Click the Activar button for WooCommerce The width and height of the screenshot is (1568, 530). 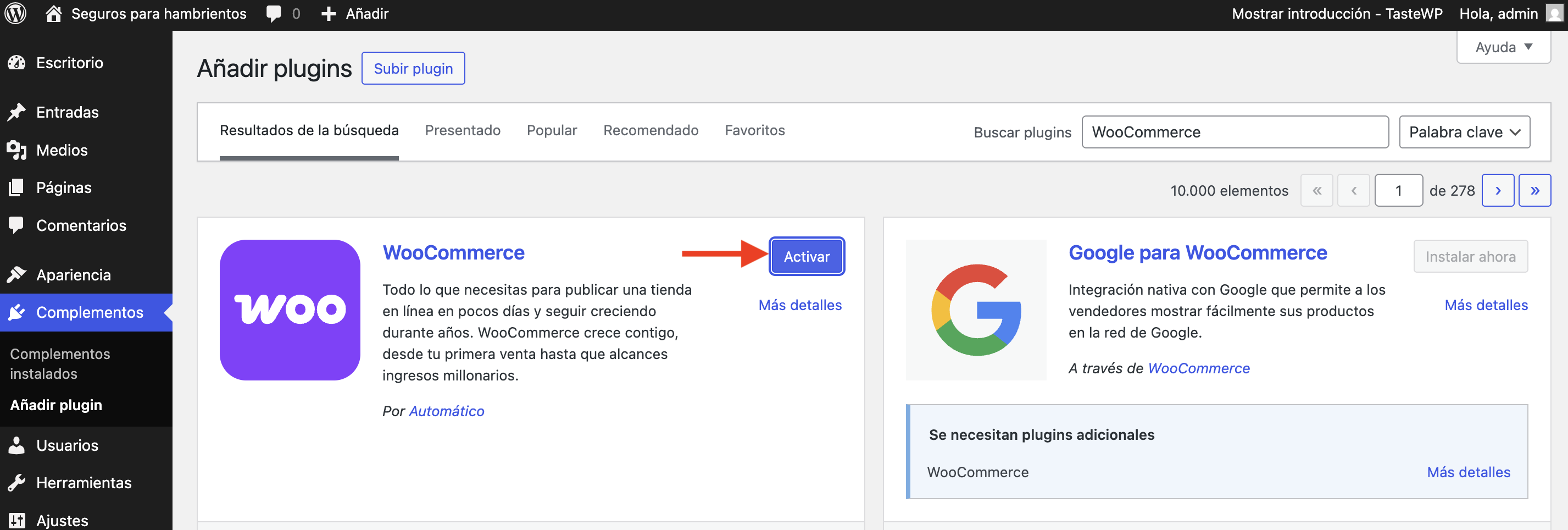coord(807,256)
